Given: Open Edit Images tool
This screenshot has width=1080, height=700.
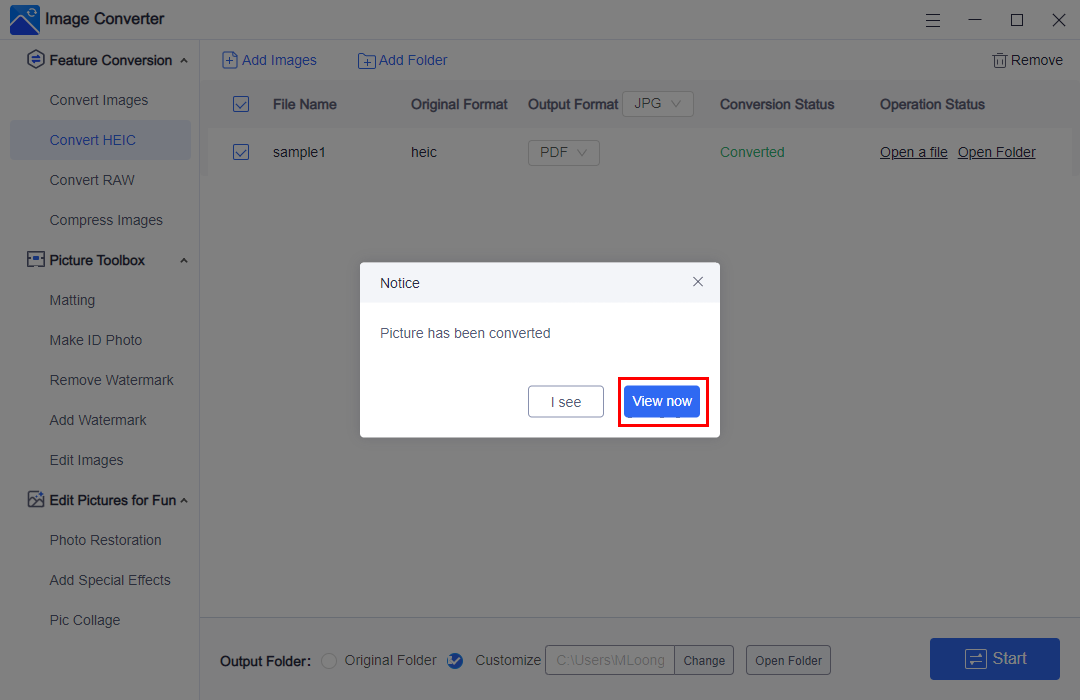Looking at the screenshot, I should 87,460.
